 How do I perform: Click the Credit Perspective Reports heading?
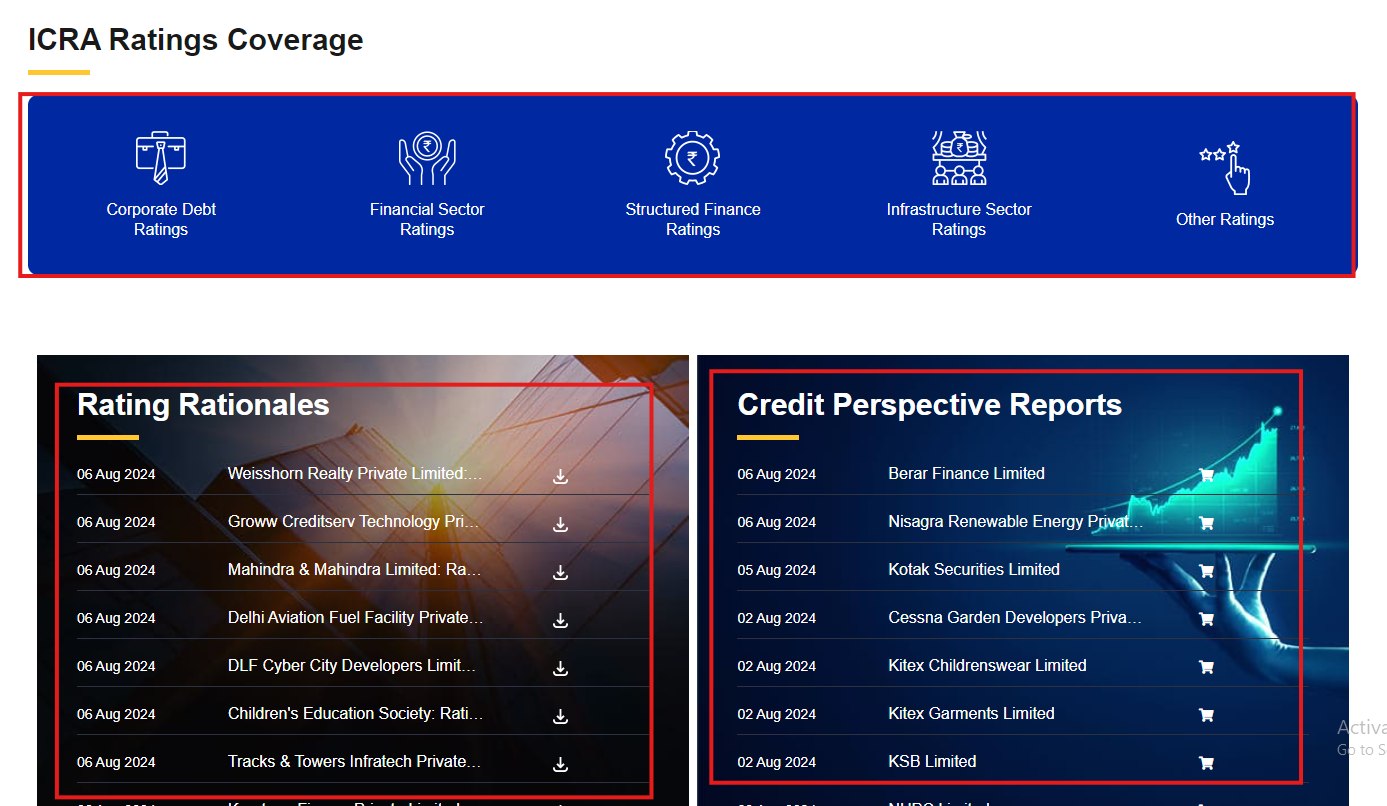(929, 405)
